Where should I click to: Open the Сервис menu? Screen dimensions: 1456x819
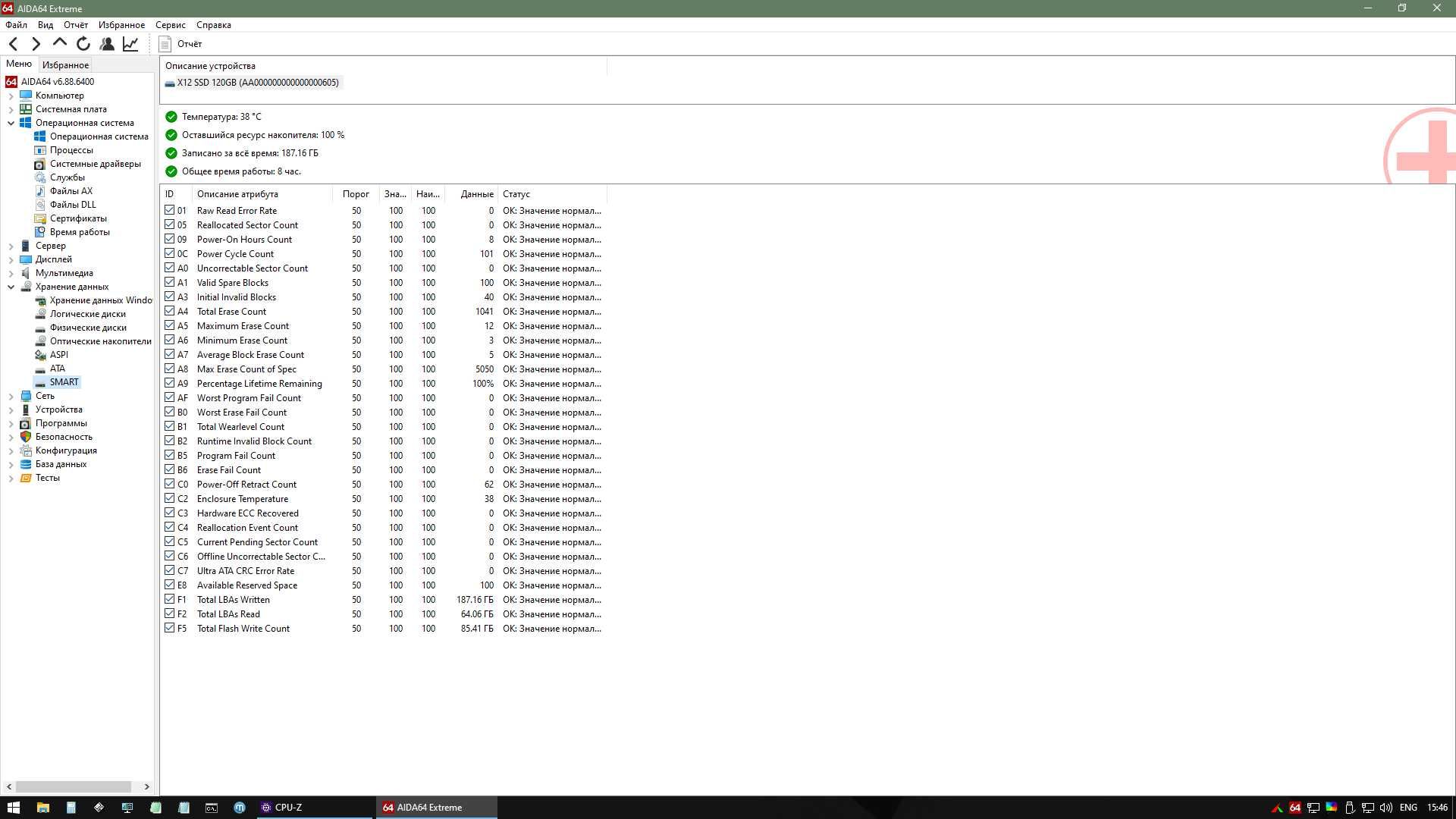171,25
